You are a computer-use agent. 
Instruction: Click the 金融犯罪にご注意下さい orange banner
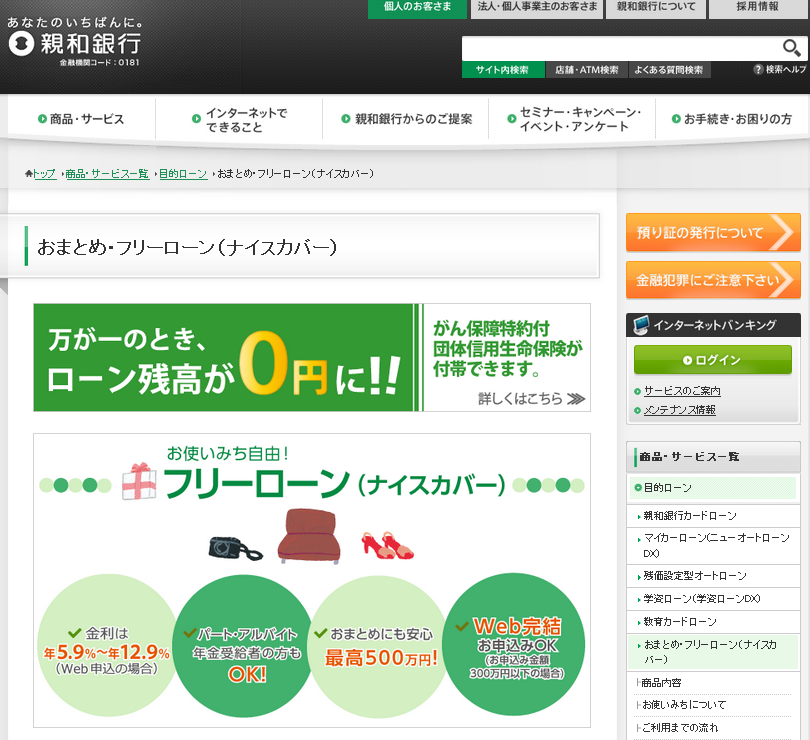pyautogui.click(x=713, y=280)
